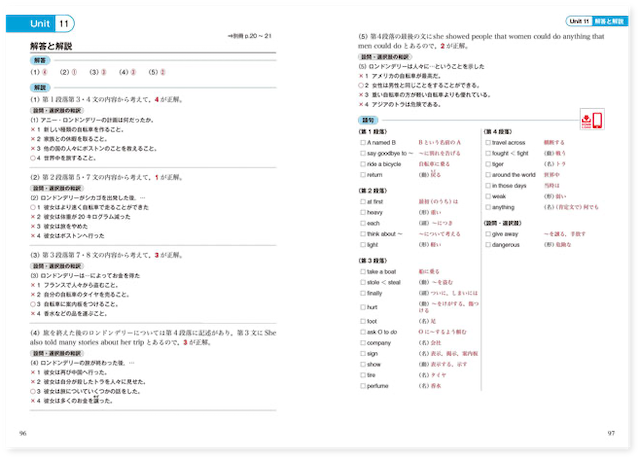Image resolution: width=640 pixels, height=459 pixels.
Task: Tick the checkbox beside "sign"
Action: click(362, 353)
